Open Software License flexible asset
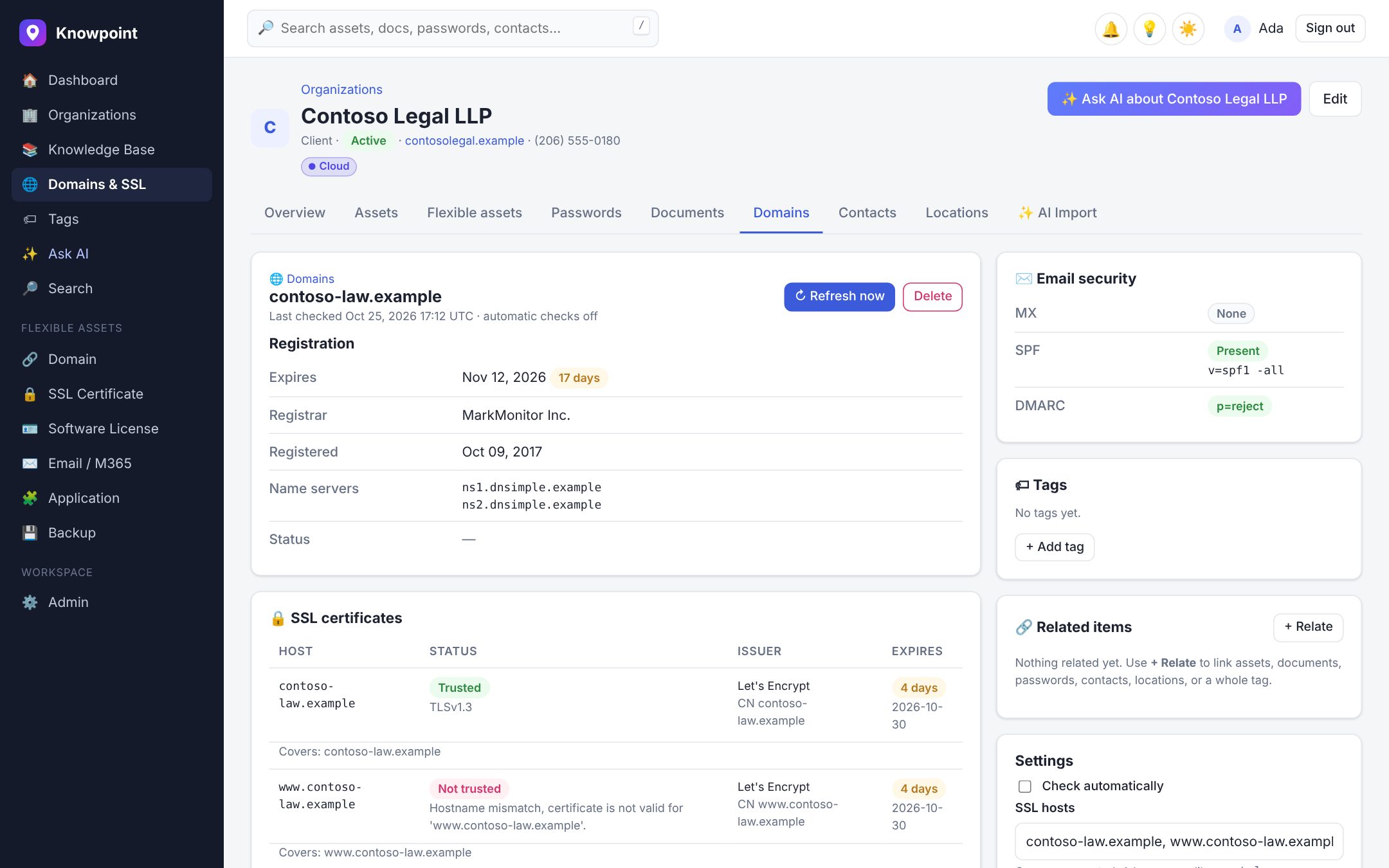Viewport: 1389px width, 868px height. [x=112, y=429]
